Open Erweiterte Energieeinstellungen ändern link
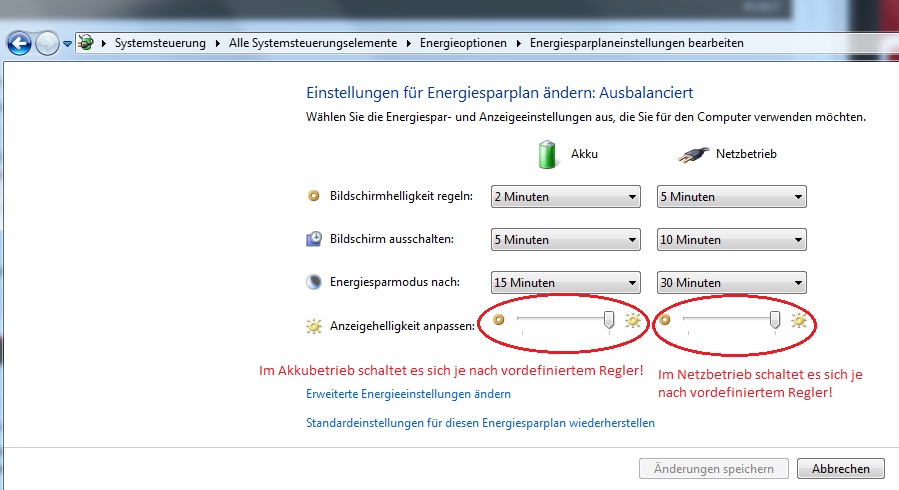 pyautogui.click(x=408, y=395)
